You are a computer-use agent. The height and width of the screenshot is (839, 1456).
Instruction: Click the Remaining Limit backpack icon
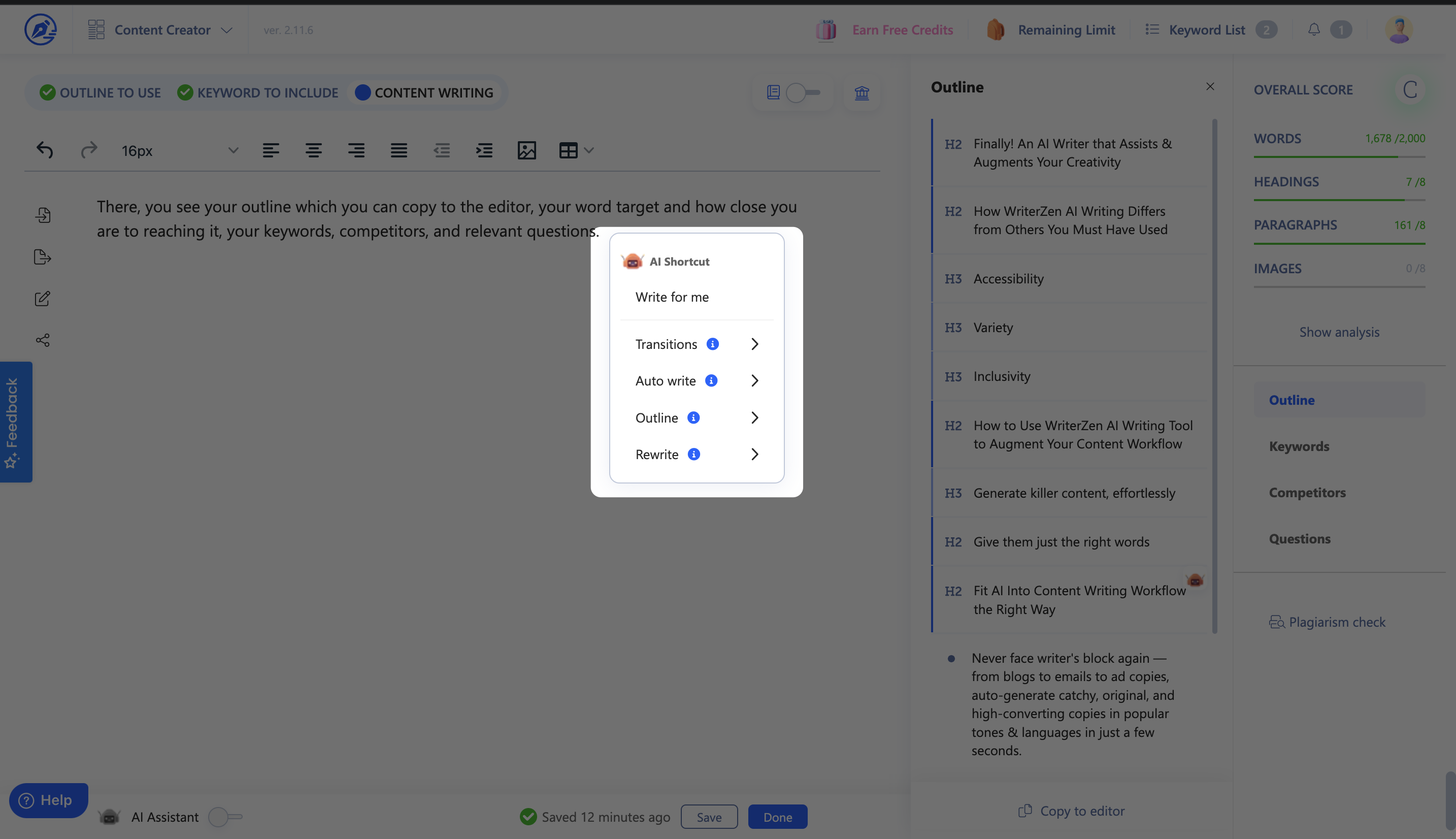point(995,30)
